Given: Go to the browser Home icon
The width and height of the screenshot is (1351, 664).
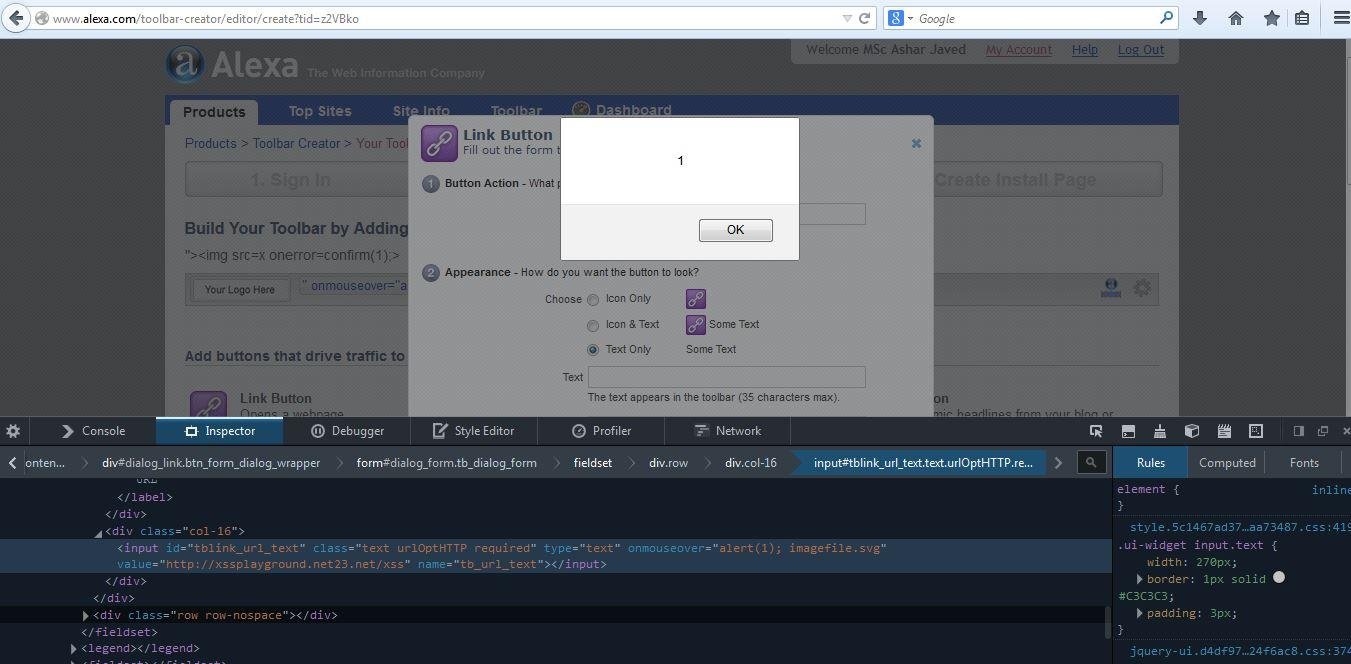Looking at the screenshot, I should point(1236,18).
